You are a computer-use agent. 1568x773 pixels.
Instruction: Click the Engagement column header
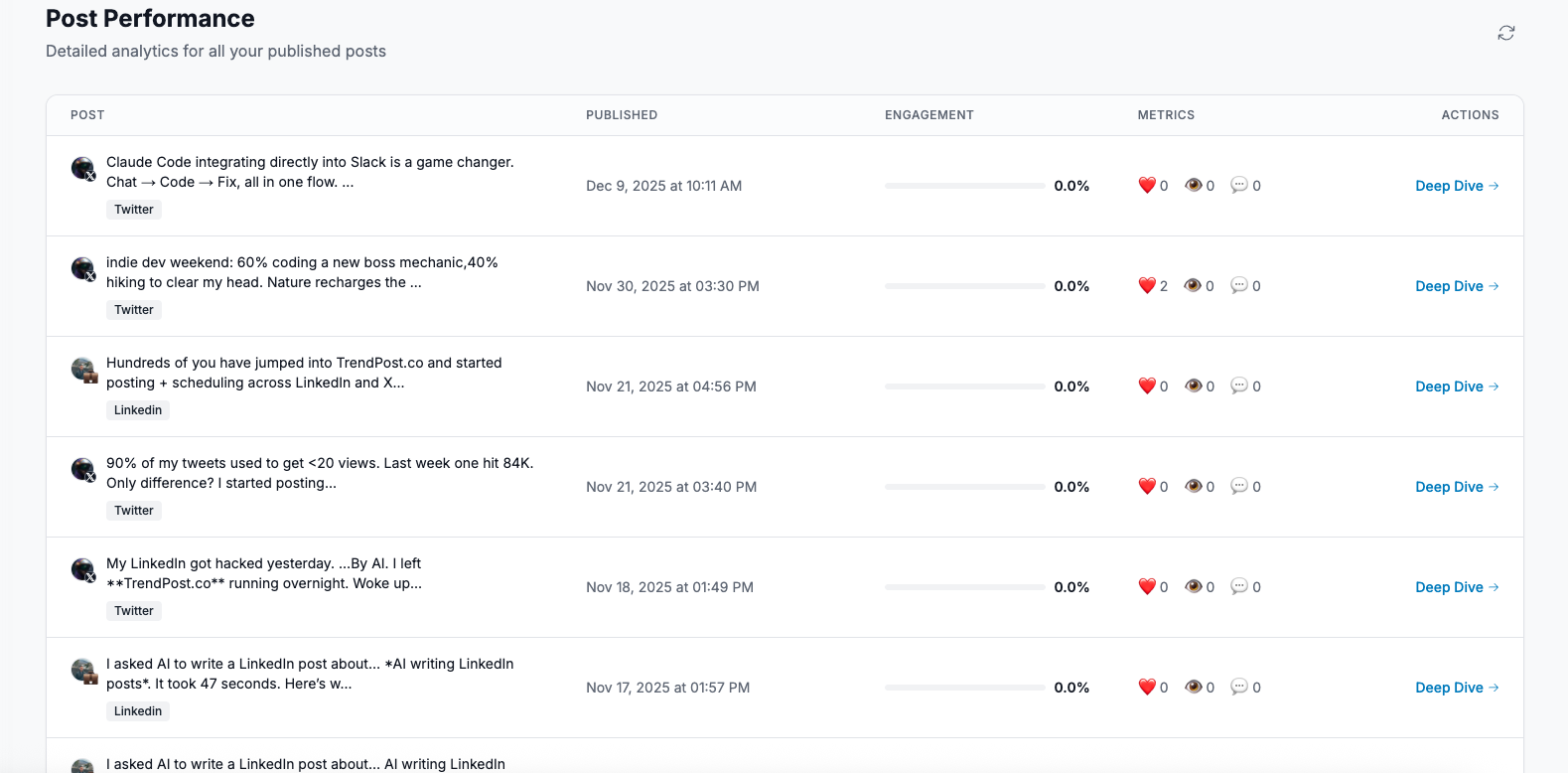[928, 115]
